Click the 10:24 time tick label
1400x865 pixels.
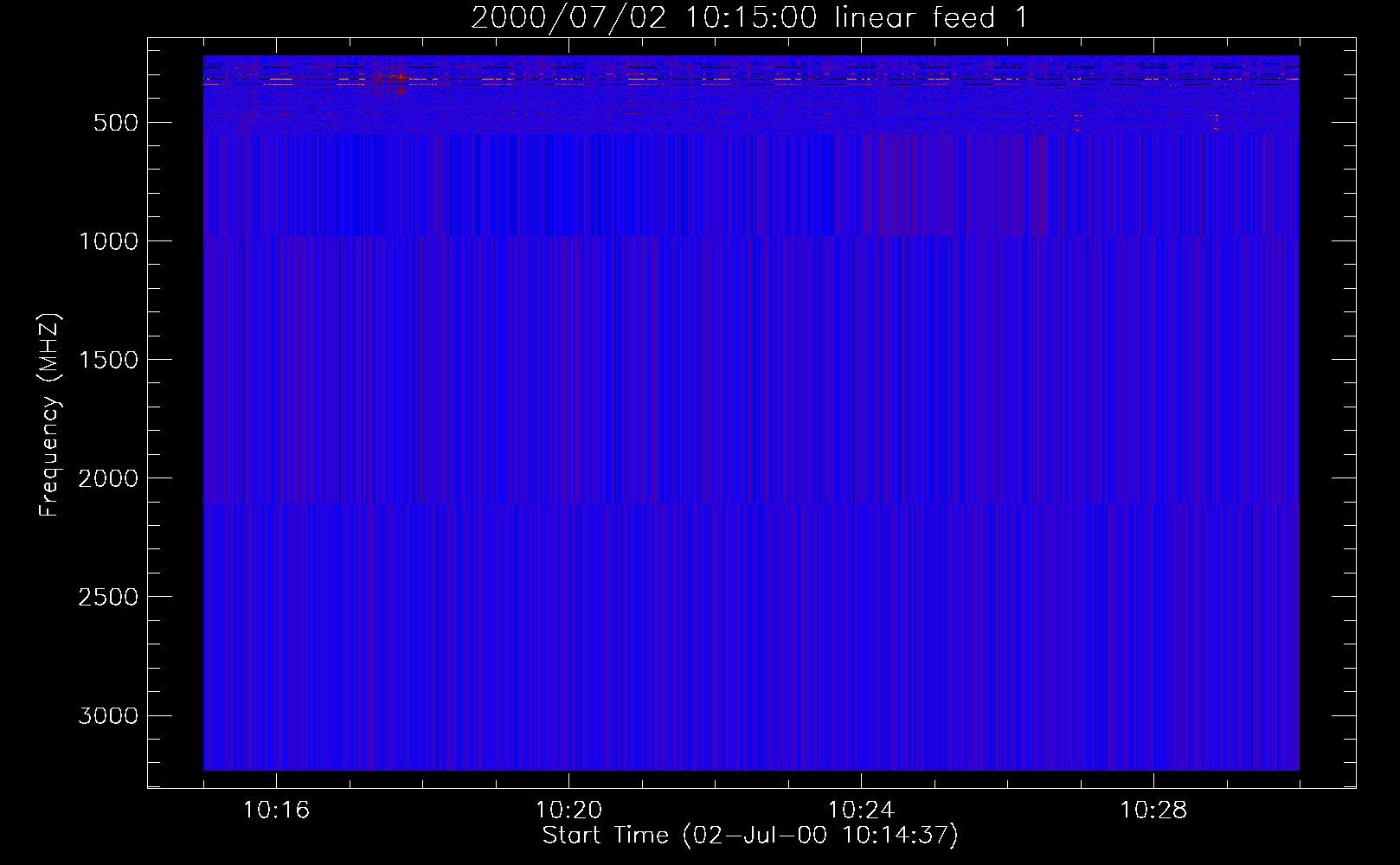click(861, 811)
